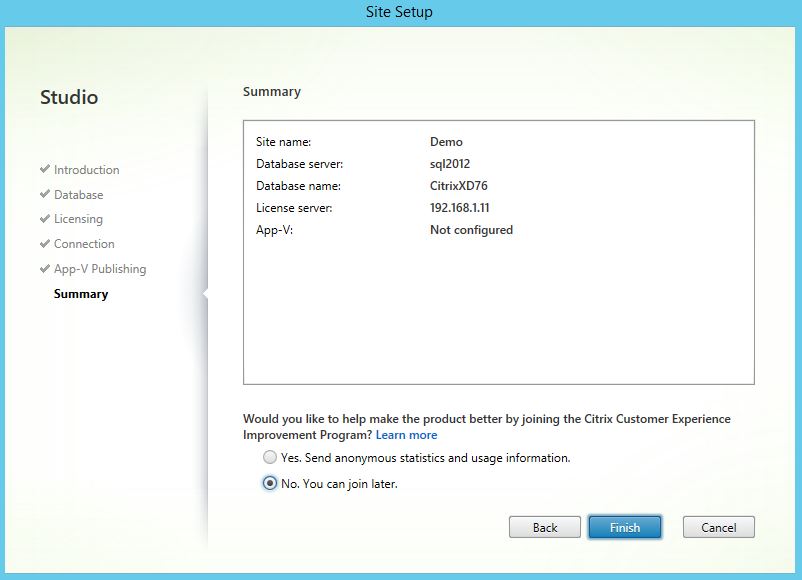
Task: Choose the 'No. You can join later' option
Action: coord(270,483)
